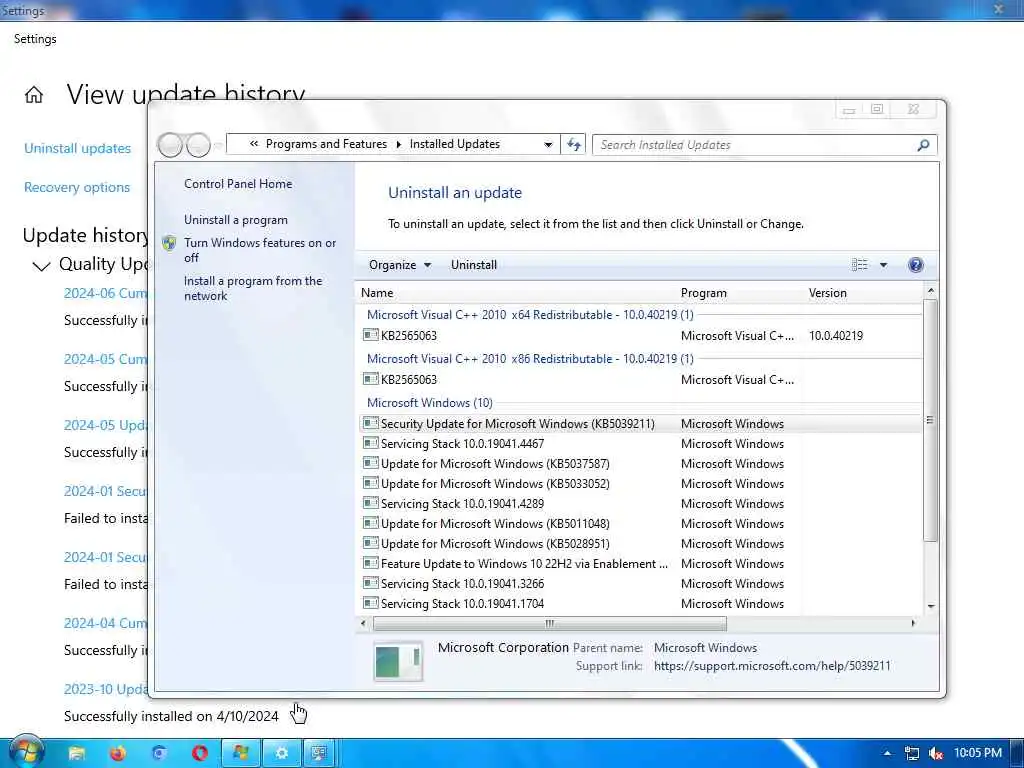Screen dimensions: 1024x768
Task: Click the icon of Update KB5037587
Action: 370,464
